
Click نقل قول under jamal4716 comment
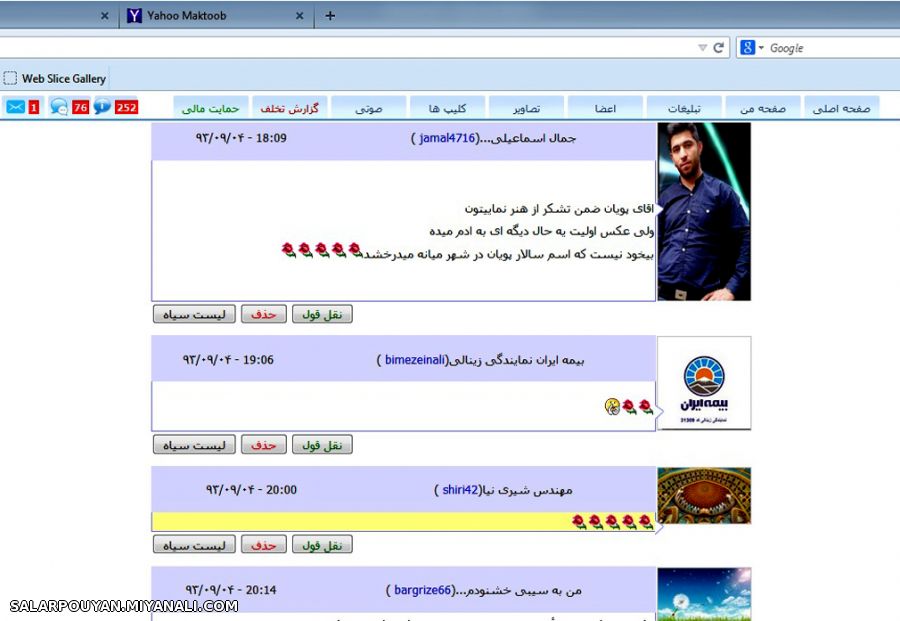pos(322,314)
